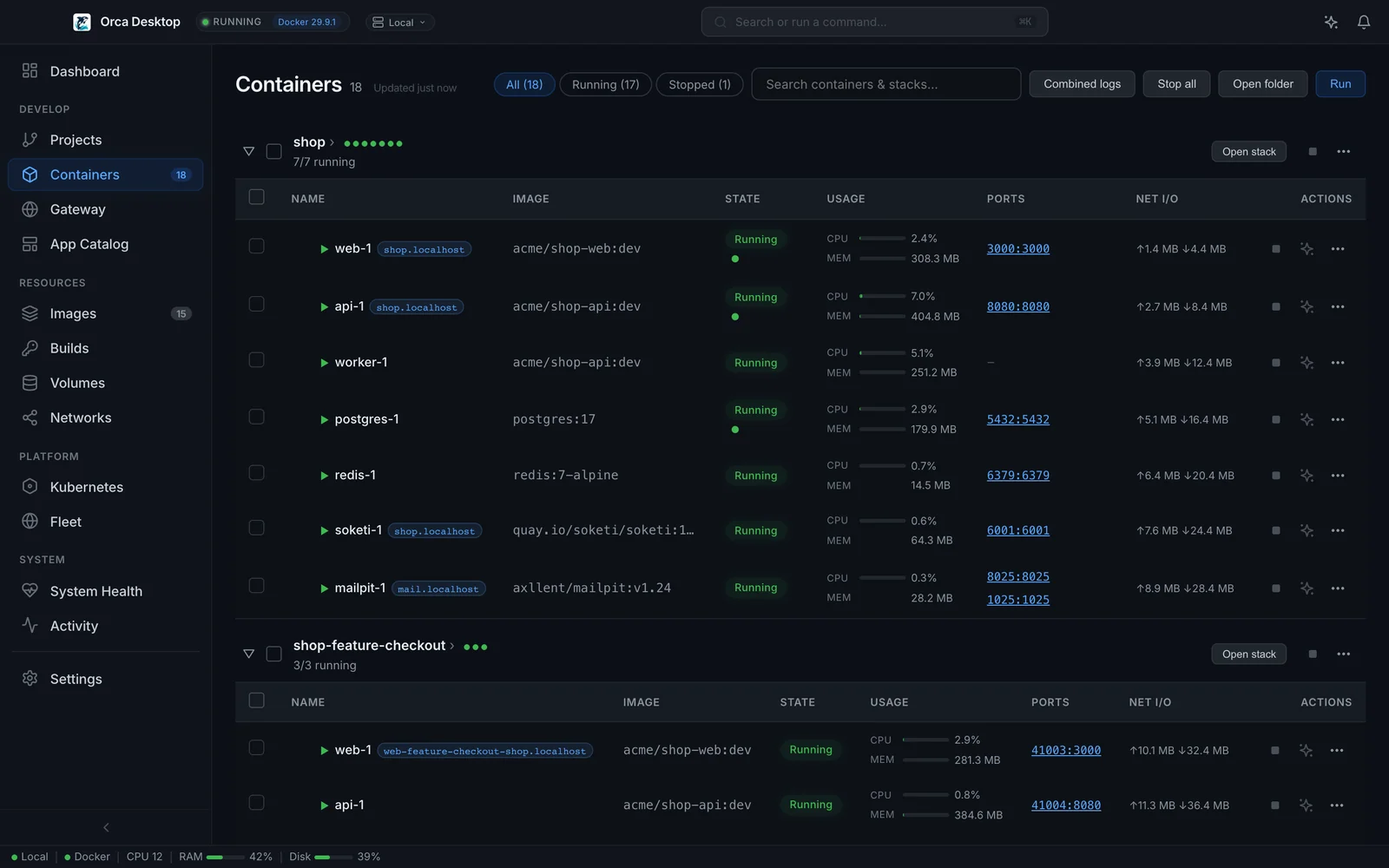1389x868 pixels.
Task: Open more actions for mailpit-1
Action: pyautogui.click(x=1338, y=589)
